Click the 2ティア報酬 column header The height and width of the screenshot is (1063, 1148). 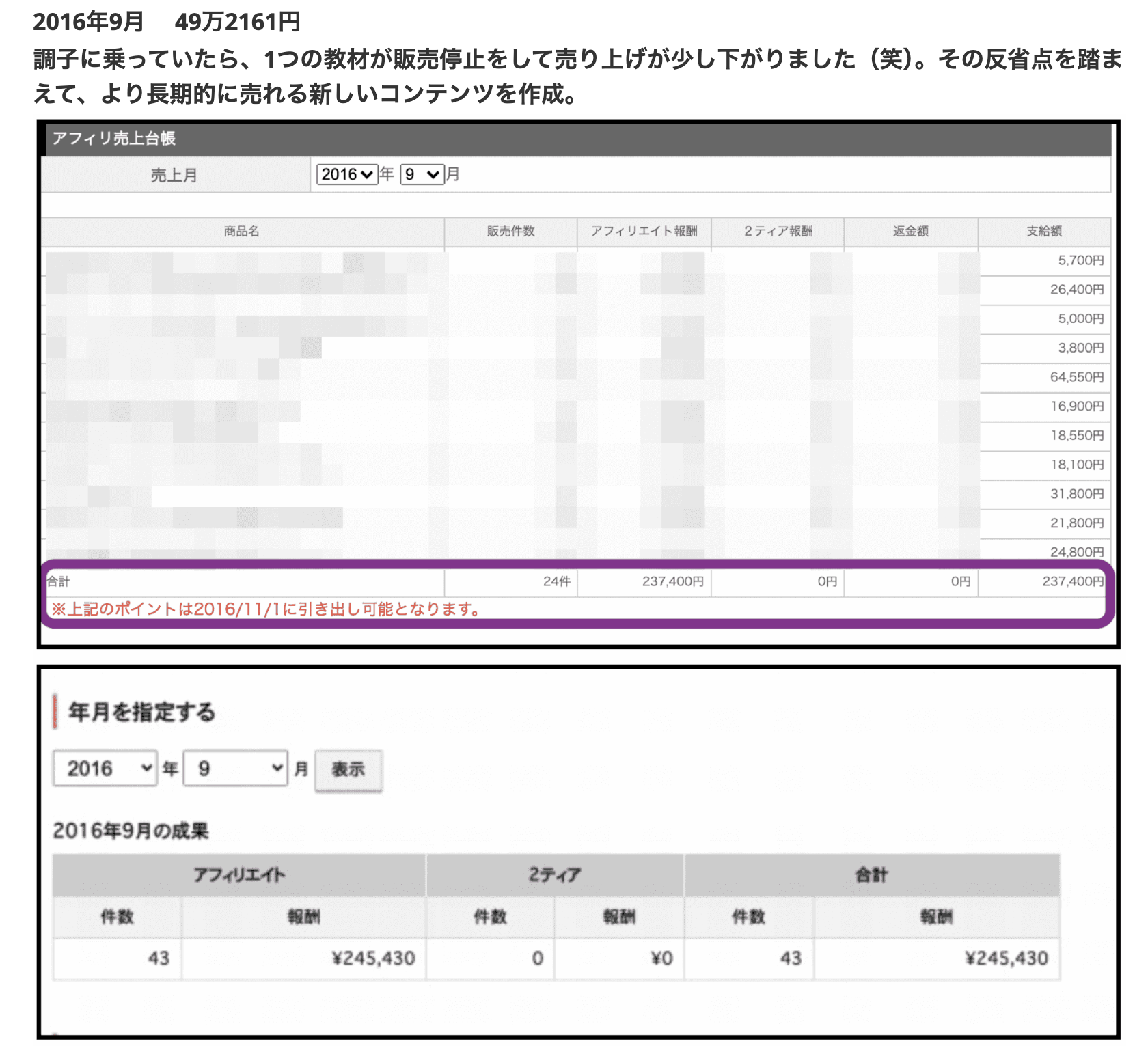pos(778,232)
